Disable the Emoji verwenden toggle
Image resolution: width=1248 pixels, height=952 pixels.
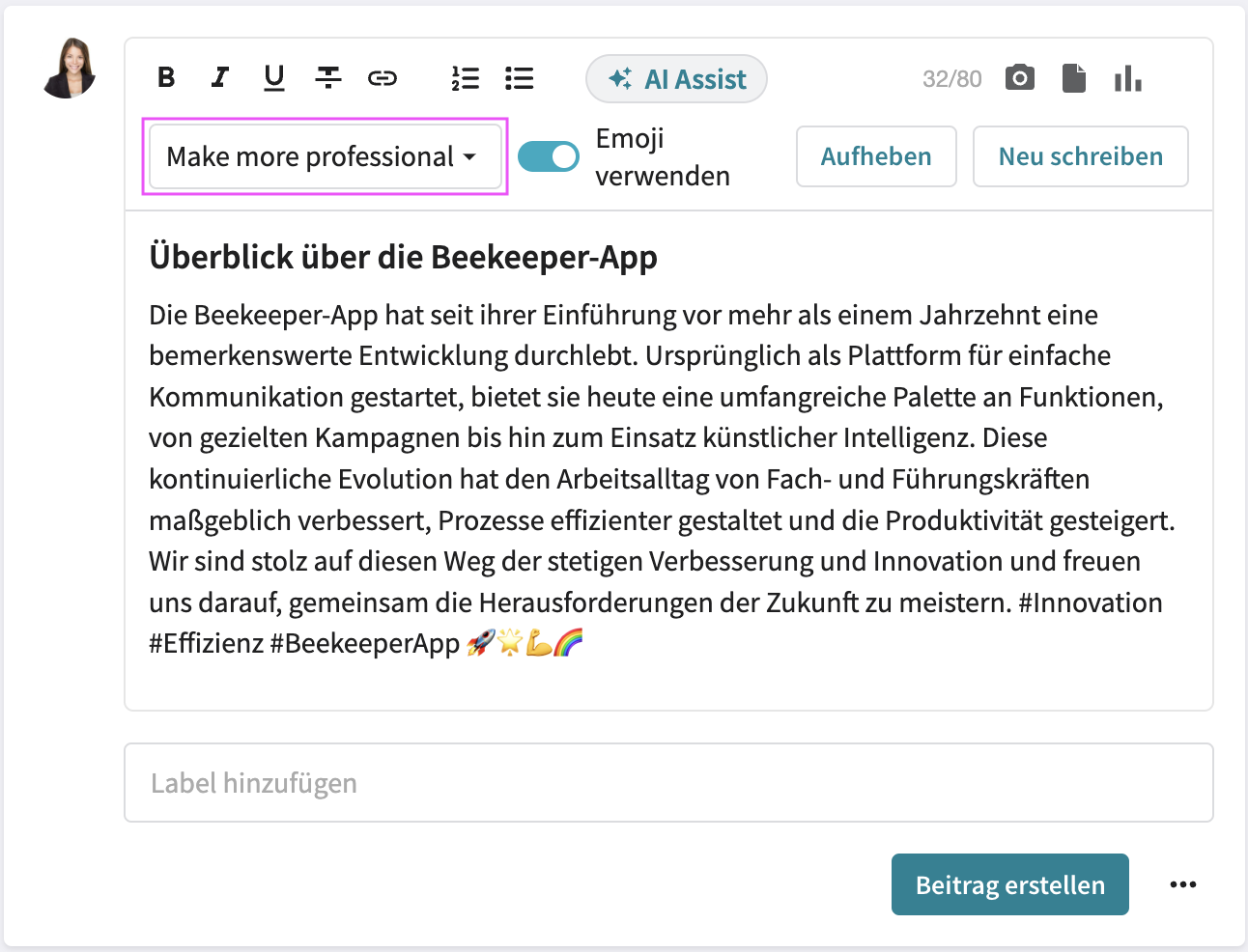548,155
